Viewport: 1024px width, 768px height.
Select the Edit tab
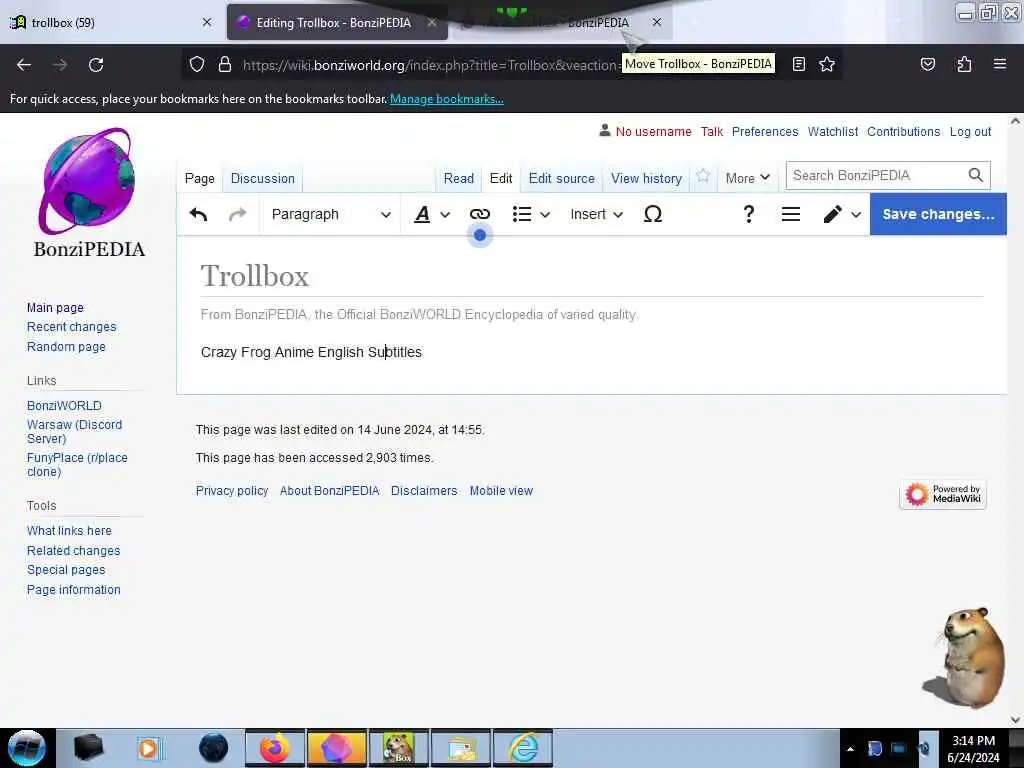tap(501, 178)
